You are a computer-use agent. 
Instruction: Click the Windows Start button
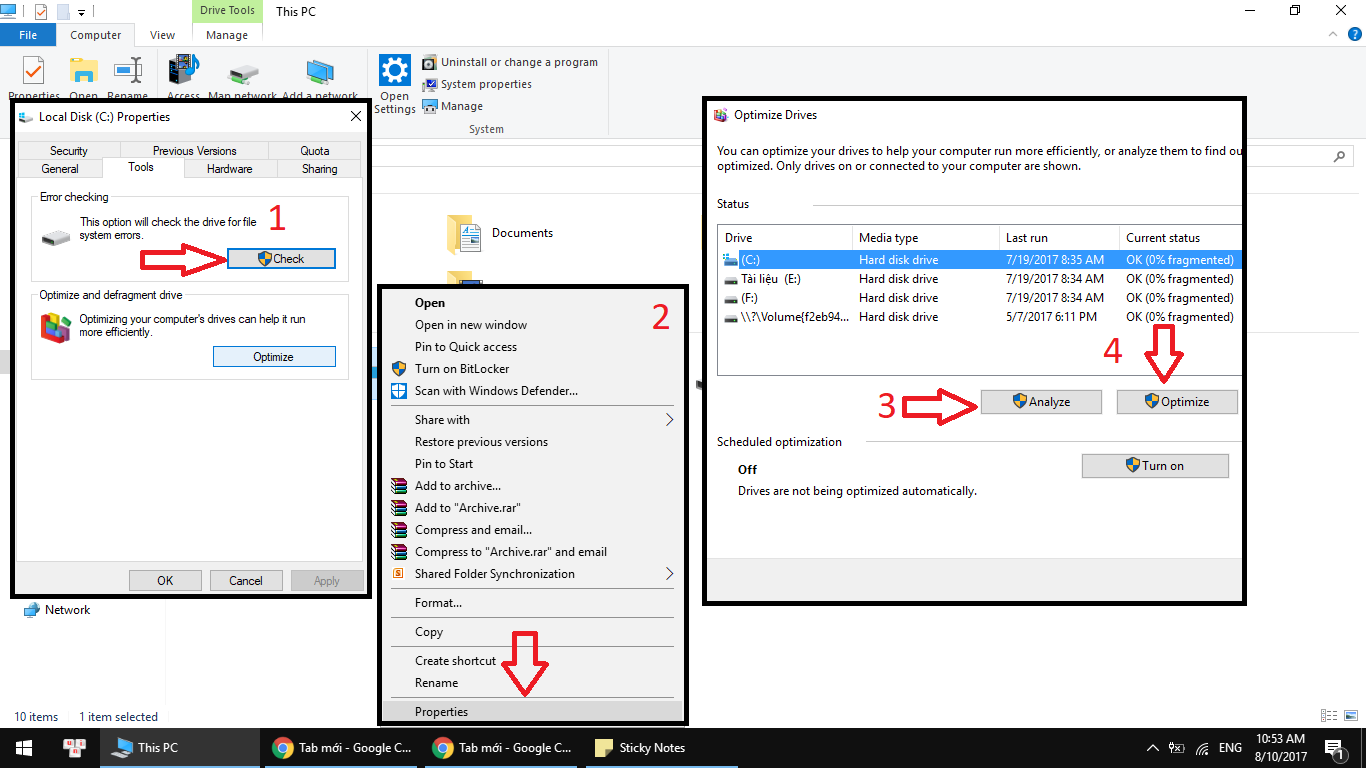point(24,747)
